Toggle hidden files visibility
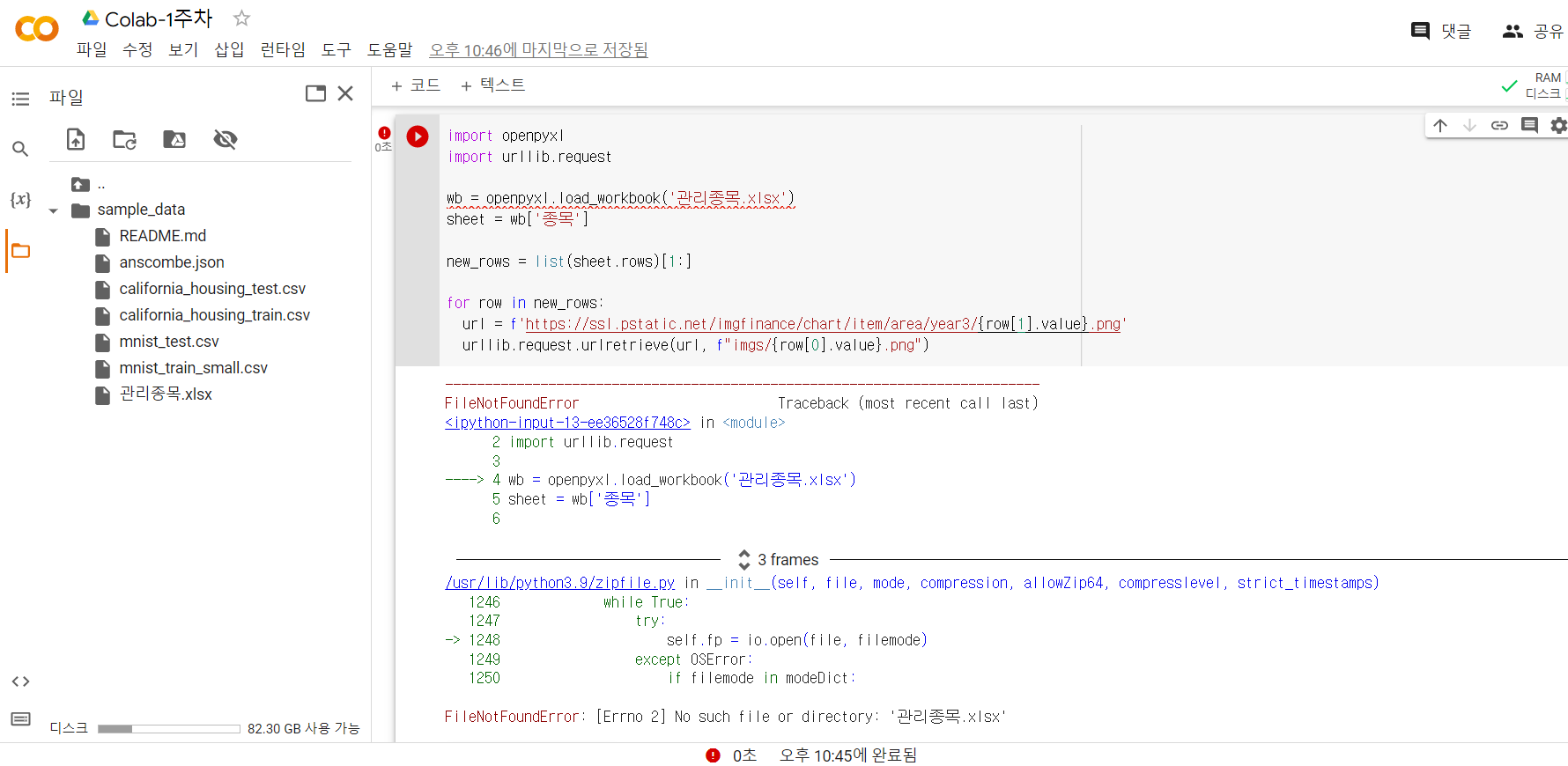1568x766 pixels. click(x=226, y=139)
